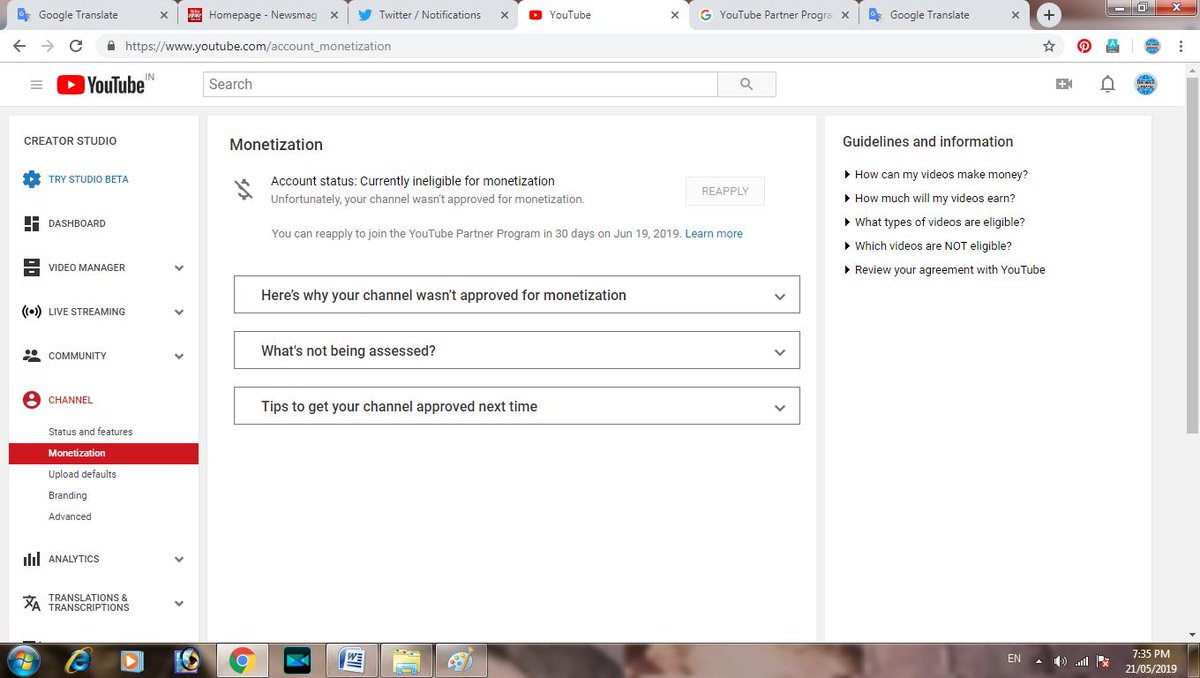Open Paint from the taskbar

coord(460,660)
